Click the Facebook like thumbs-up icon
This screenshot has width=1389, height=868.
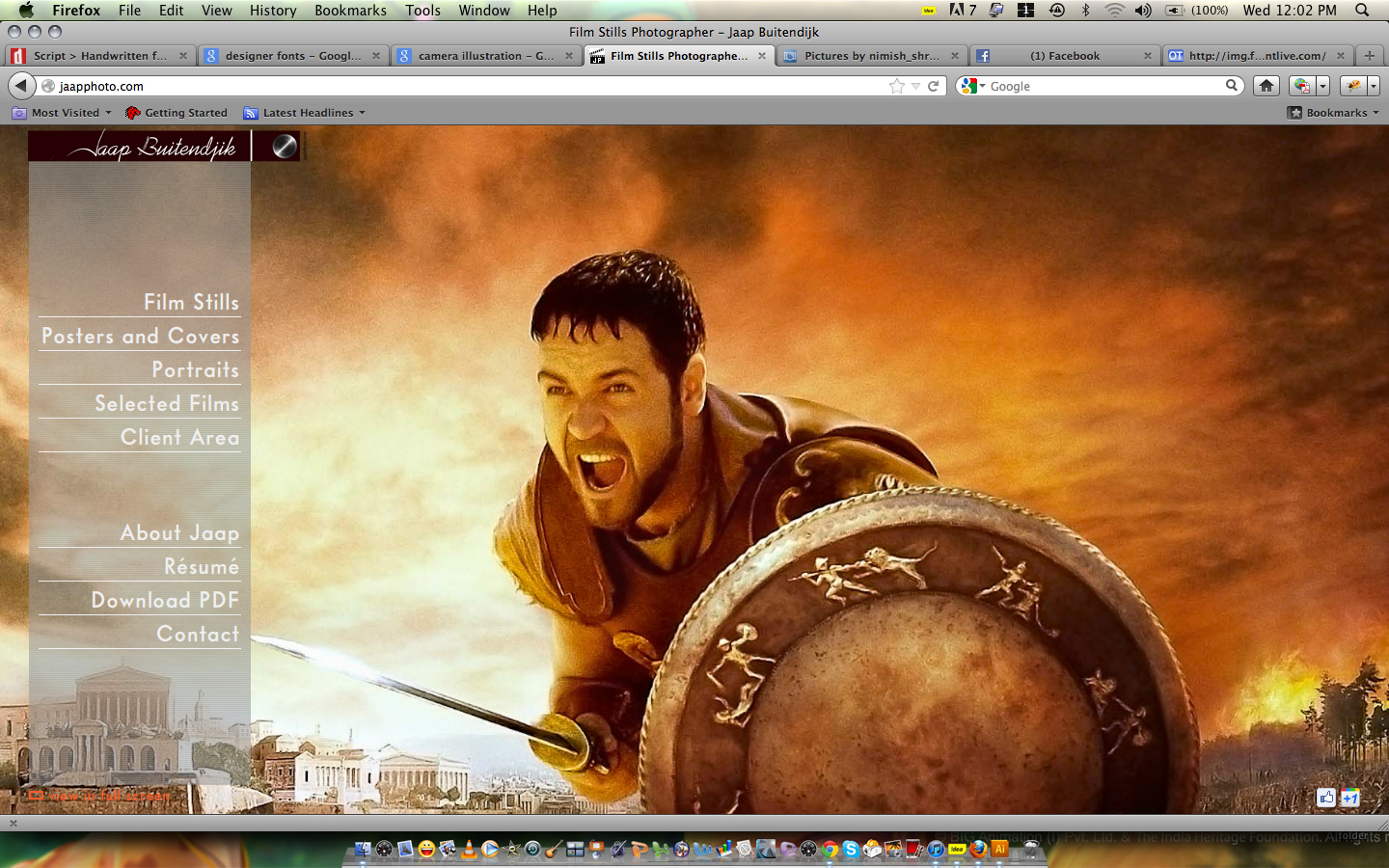pos(1326,798)
